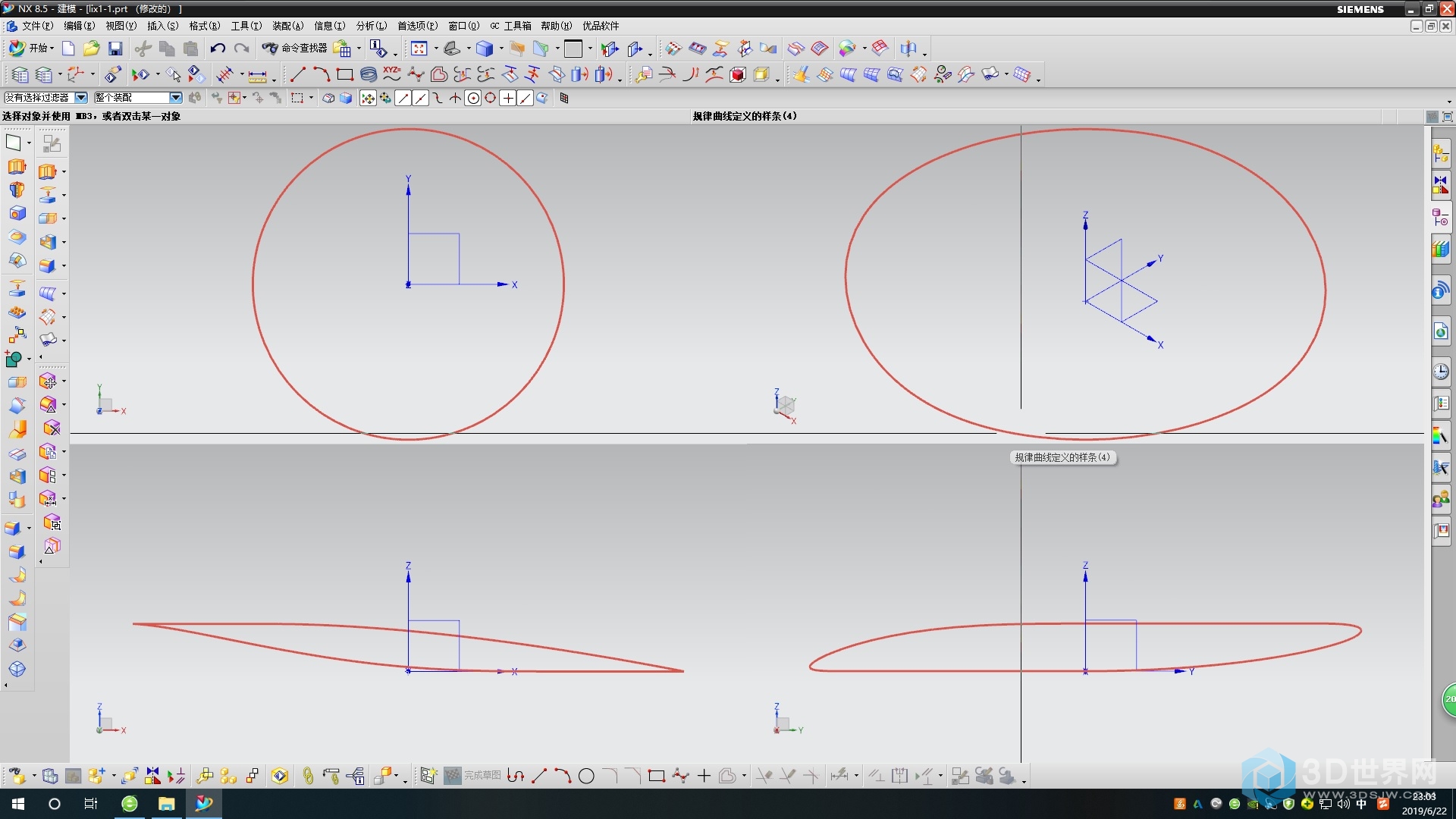Open the 编辑(E) menu
This screenshot has width=1456, height=819.
pos(79,26)
